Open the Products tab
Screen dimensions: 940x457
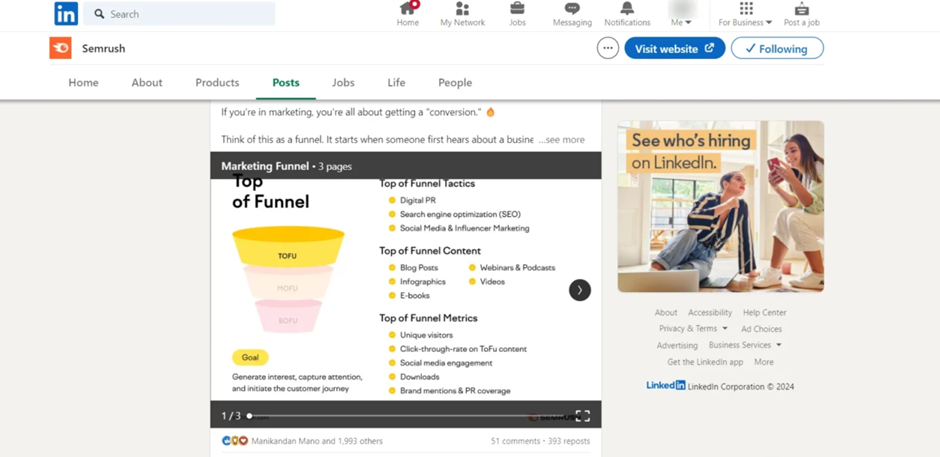tap(217, 83)
